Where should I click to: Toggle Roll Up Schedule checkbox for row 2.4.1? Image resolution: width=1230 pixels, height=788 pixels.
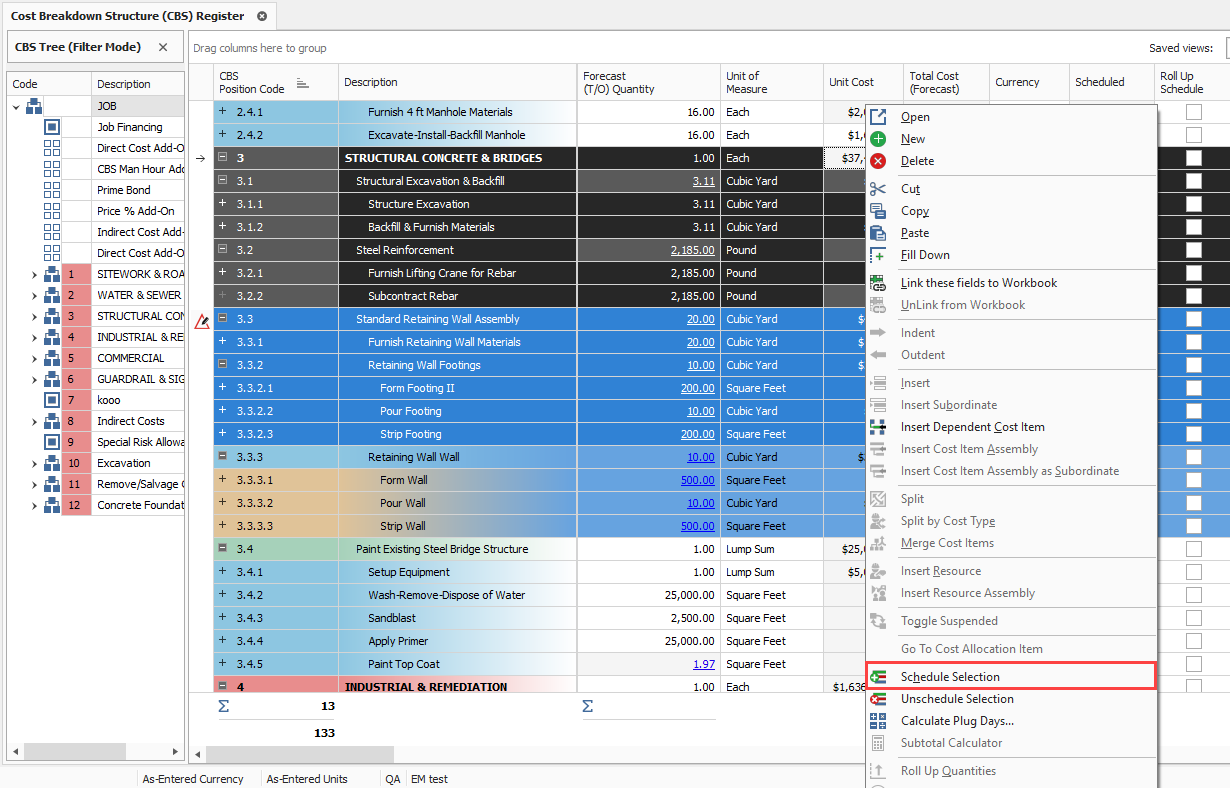click(1193, 112)
